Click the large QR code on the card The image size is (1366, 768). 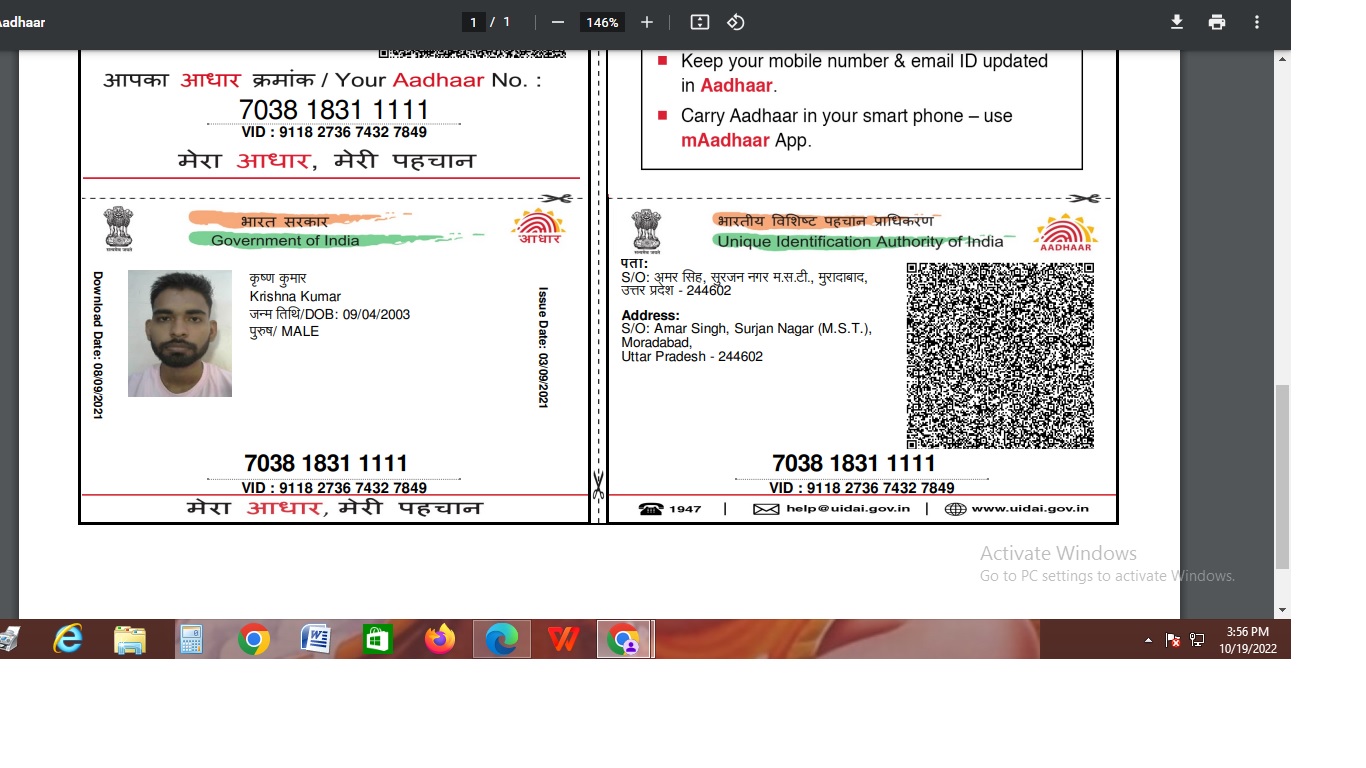(x=1000, y=356)
